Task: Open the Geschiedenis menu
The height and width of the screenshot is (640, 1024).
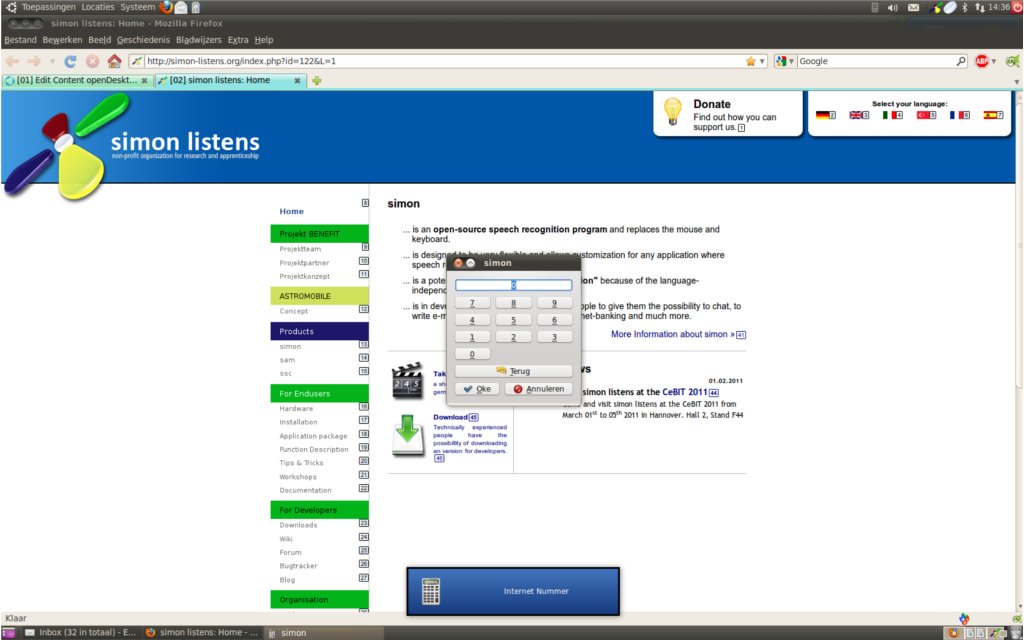Action: (143, 40)
